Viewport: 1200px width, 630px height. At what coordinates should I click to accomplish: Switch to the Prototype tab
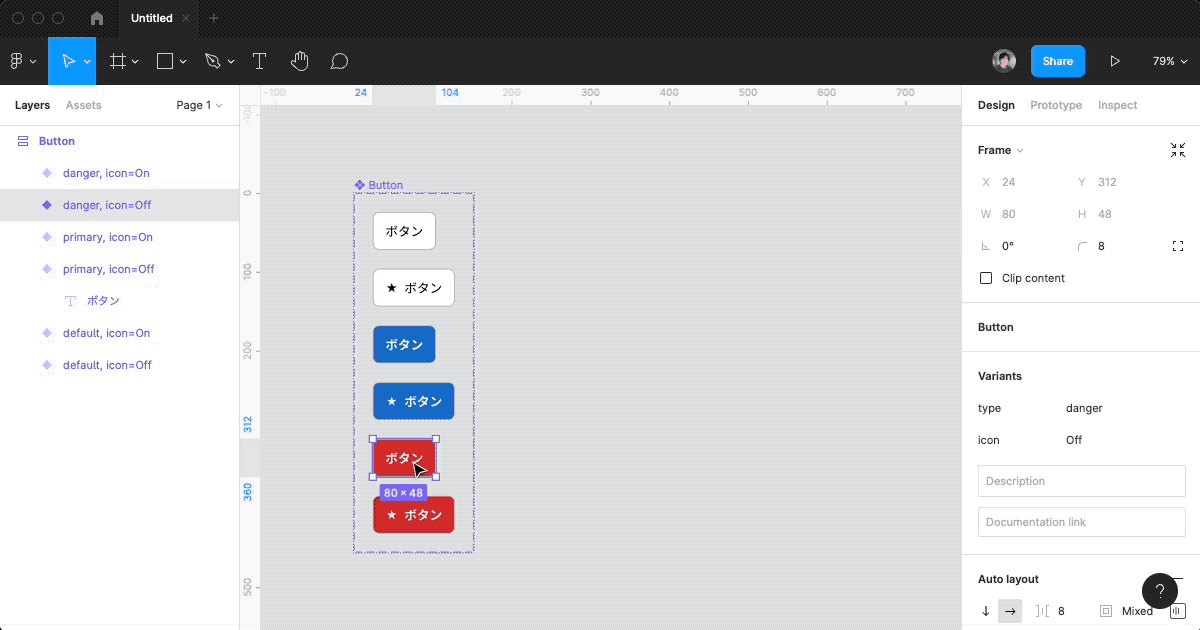[x=1055, y=105]
